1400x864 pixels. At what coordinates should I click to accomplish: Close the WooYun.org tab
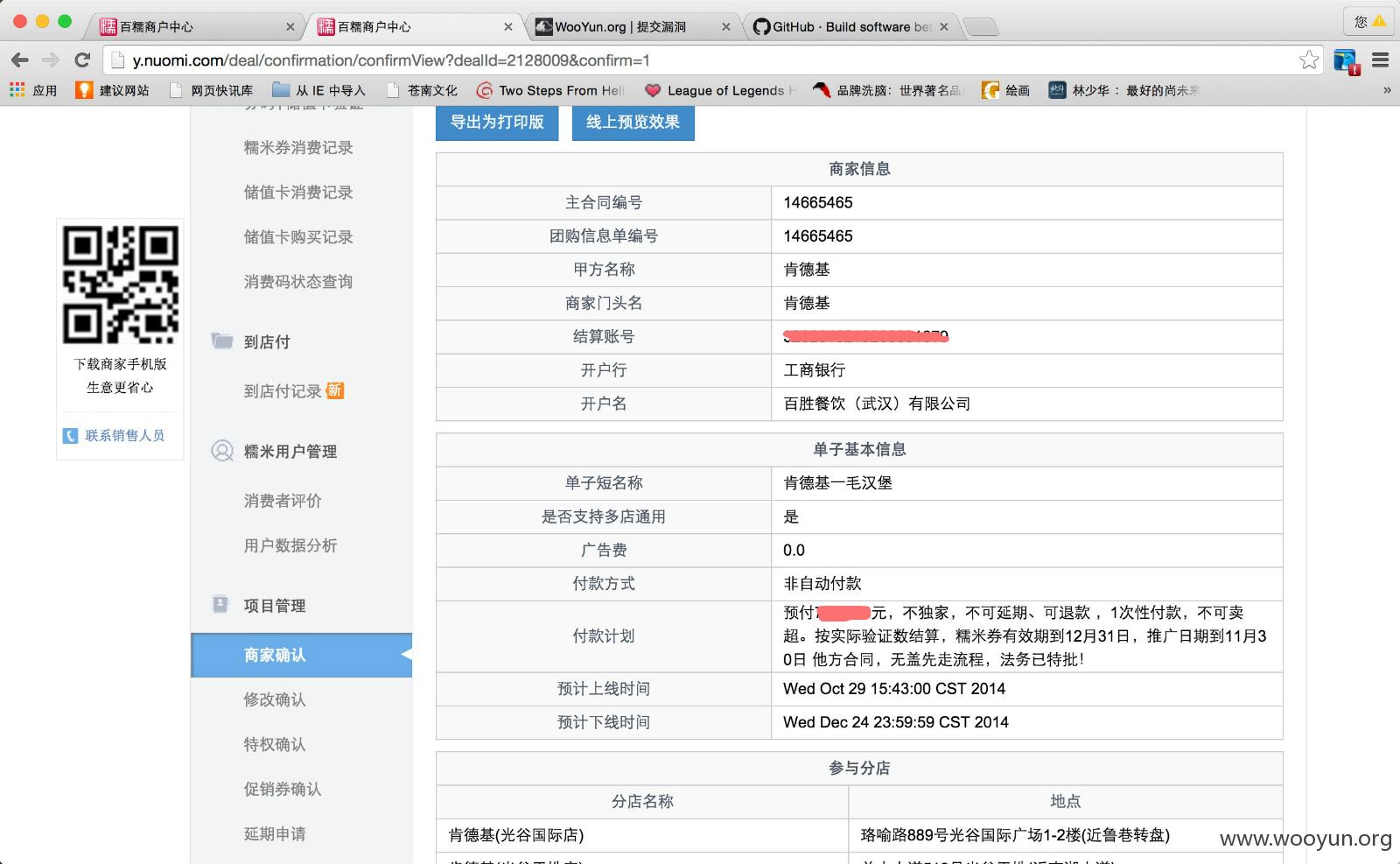[726, 27]
